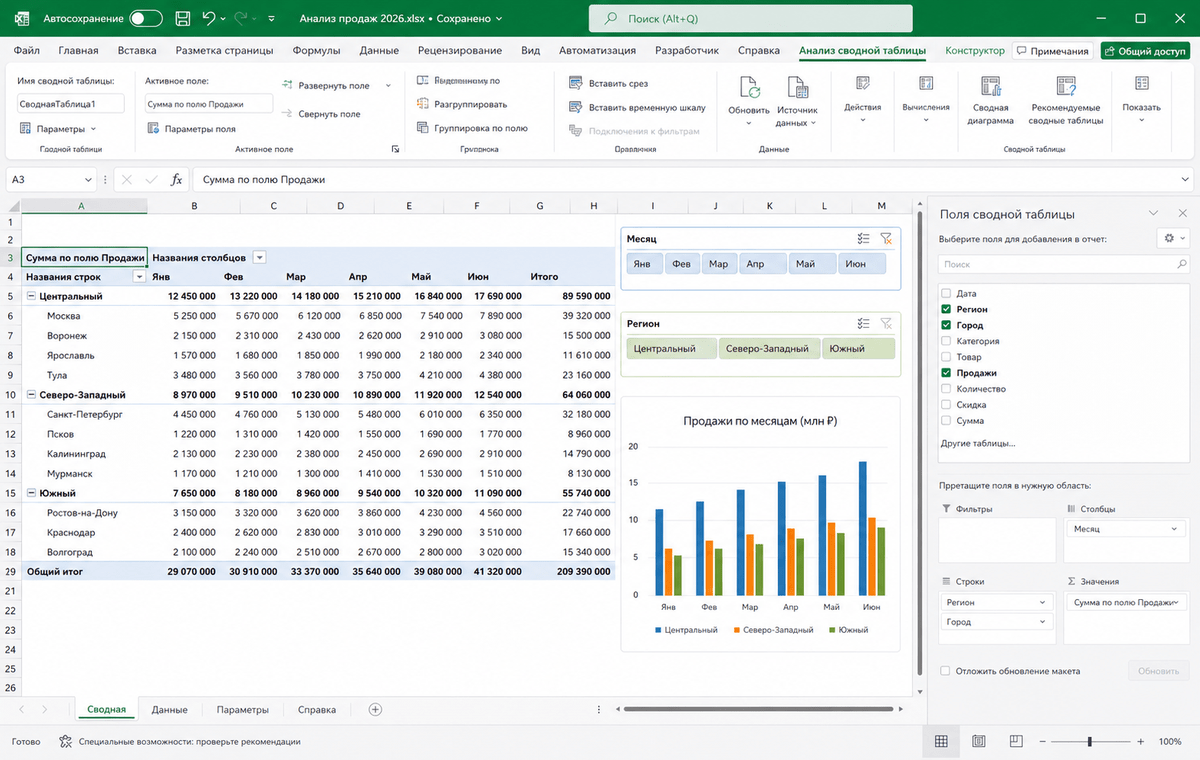Screen dimensions: 1200x760
Task: Toggle multi-select in Месяц slicer
Action: pyautogui.click(x=864, y=239)
